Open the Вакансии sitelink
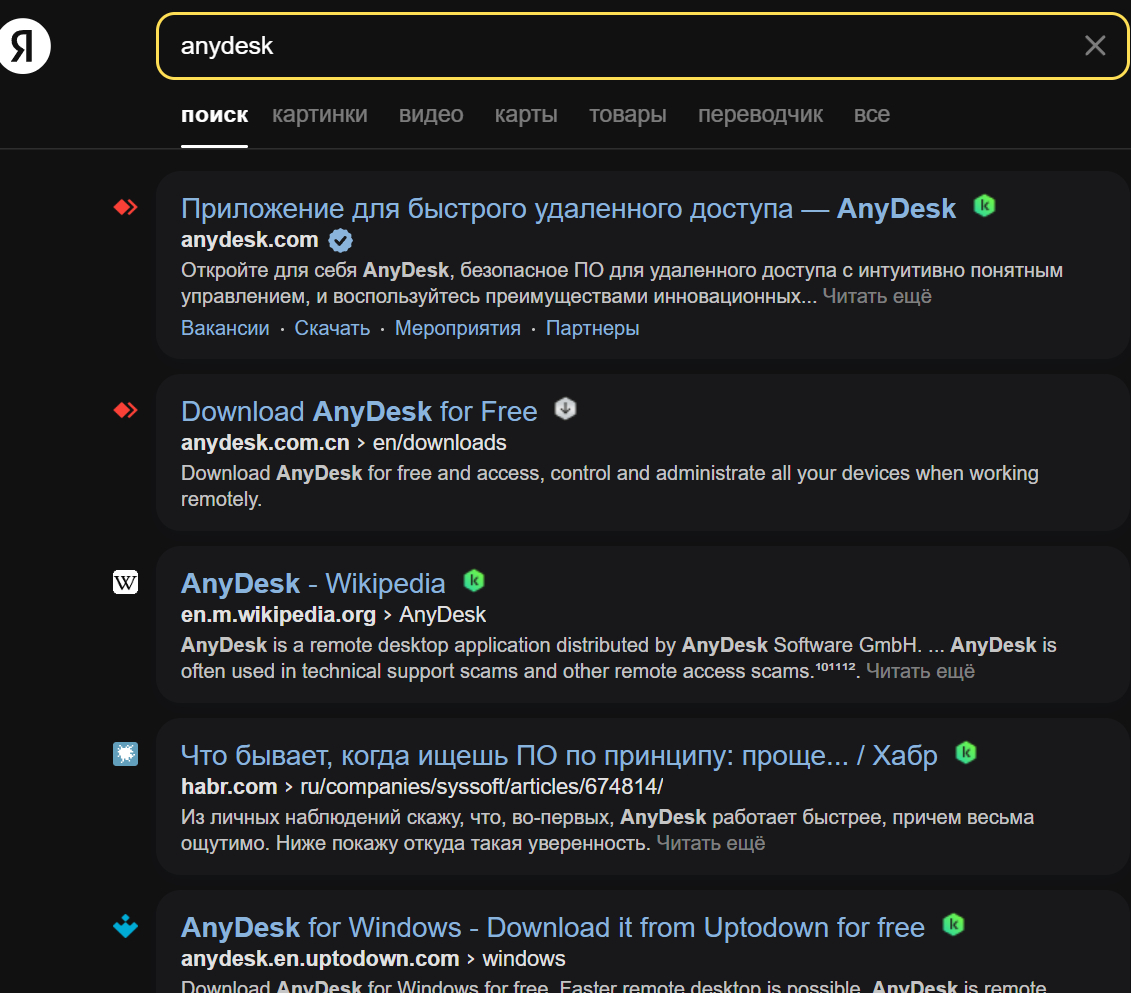The height and width of the screenshot is (993, 1131). coord(225,328)
